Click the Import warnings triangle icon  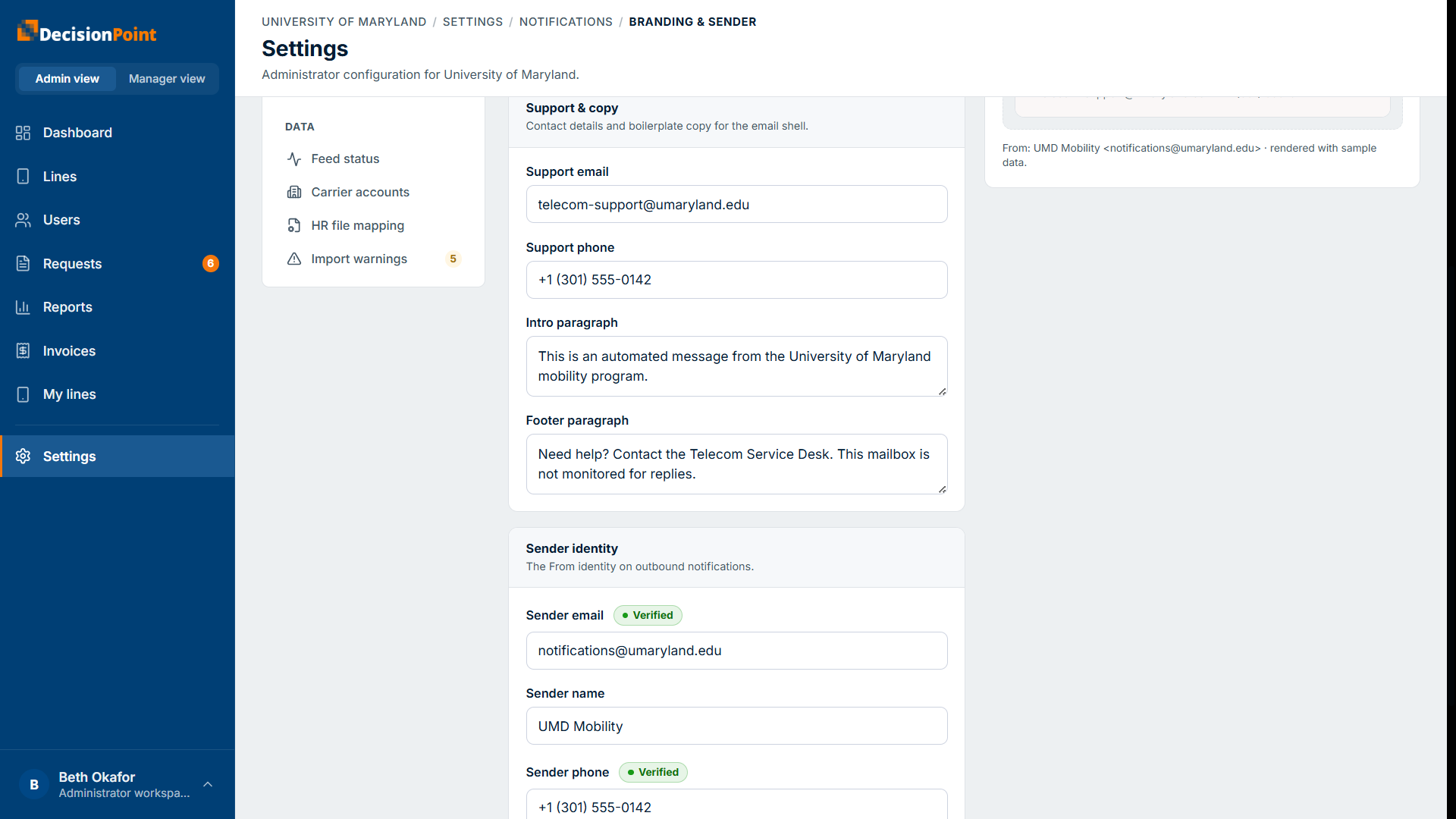[x=294, y=259]
